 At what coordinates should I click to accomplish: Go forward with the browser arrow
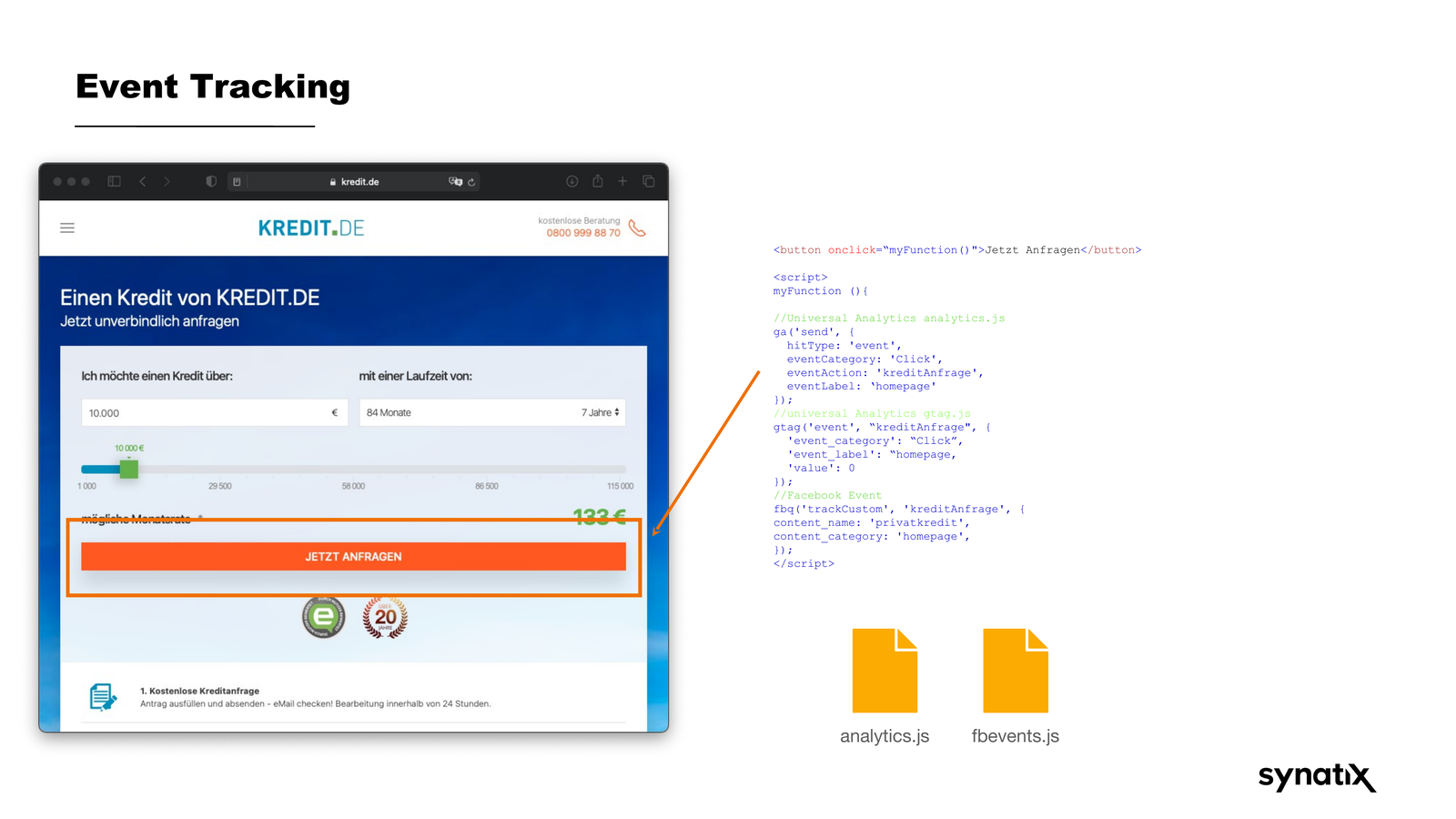(x=167, y=181)
